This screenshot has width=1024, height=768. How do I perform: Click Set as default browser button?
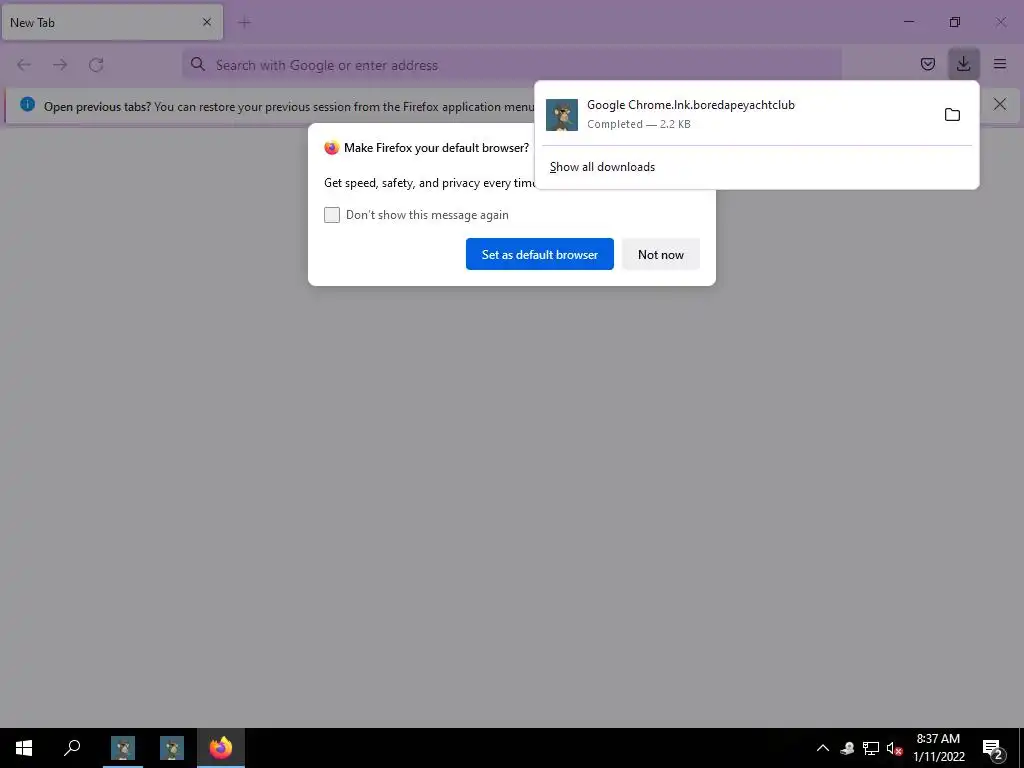[539, 254]
